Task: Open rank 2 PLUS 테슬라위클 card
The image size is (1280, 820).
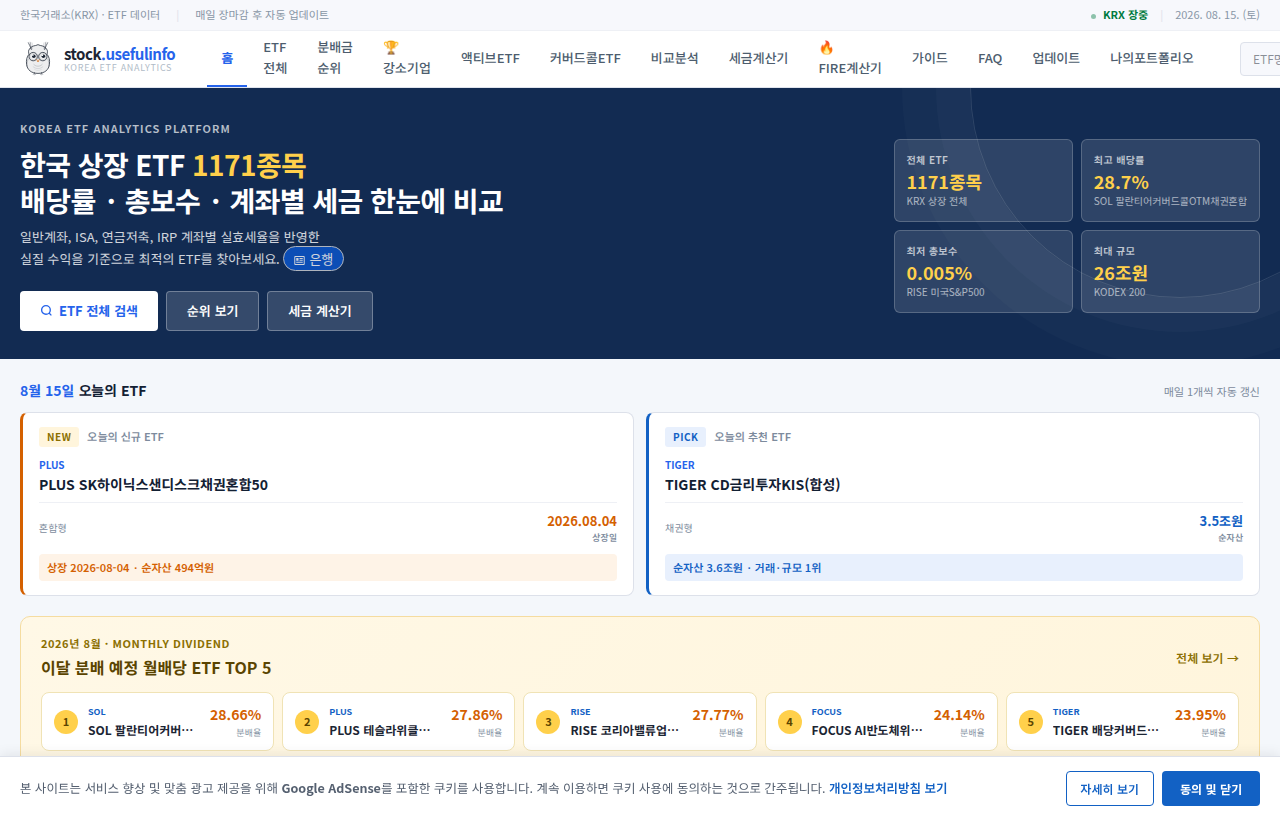Action: pos(398,722)
